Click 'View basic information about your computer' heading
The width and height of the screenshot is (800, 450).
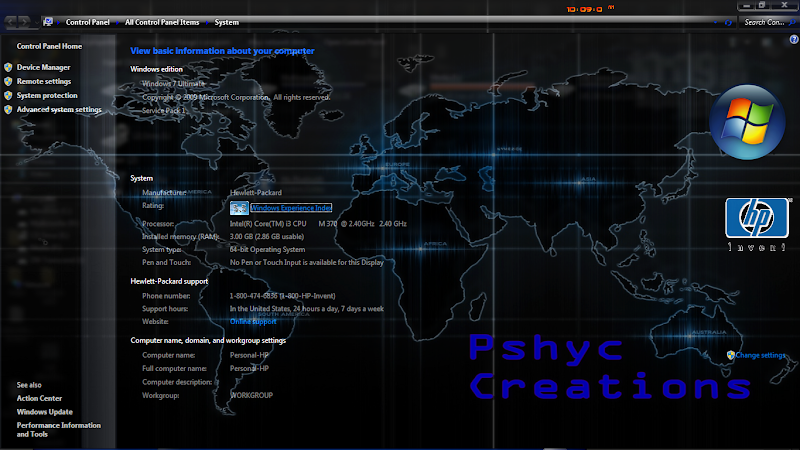click(222, 51)
